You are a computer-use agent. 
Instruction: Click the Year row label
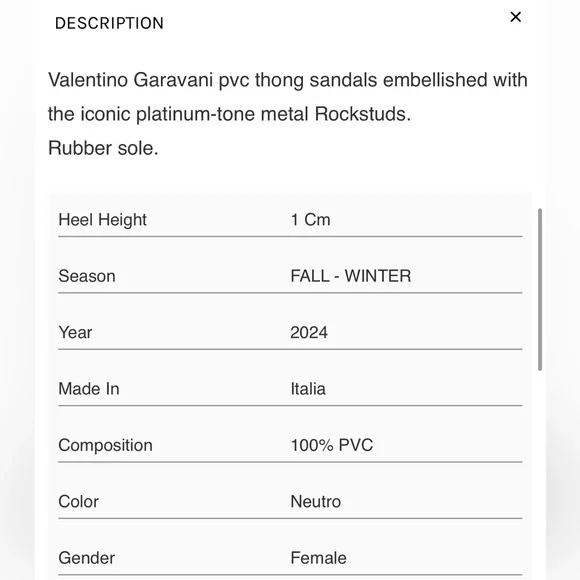click(x=75, y=332)
